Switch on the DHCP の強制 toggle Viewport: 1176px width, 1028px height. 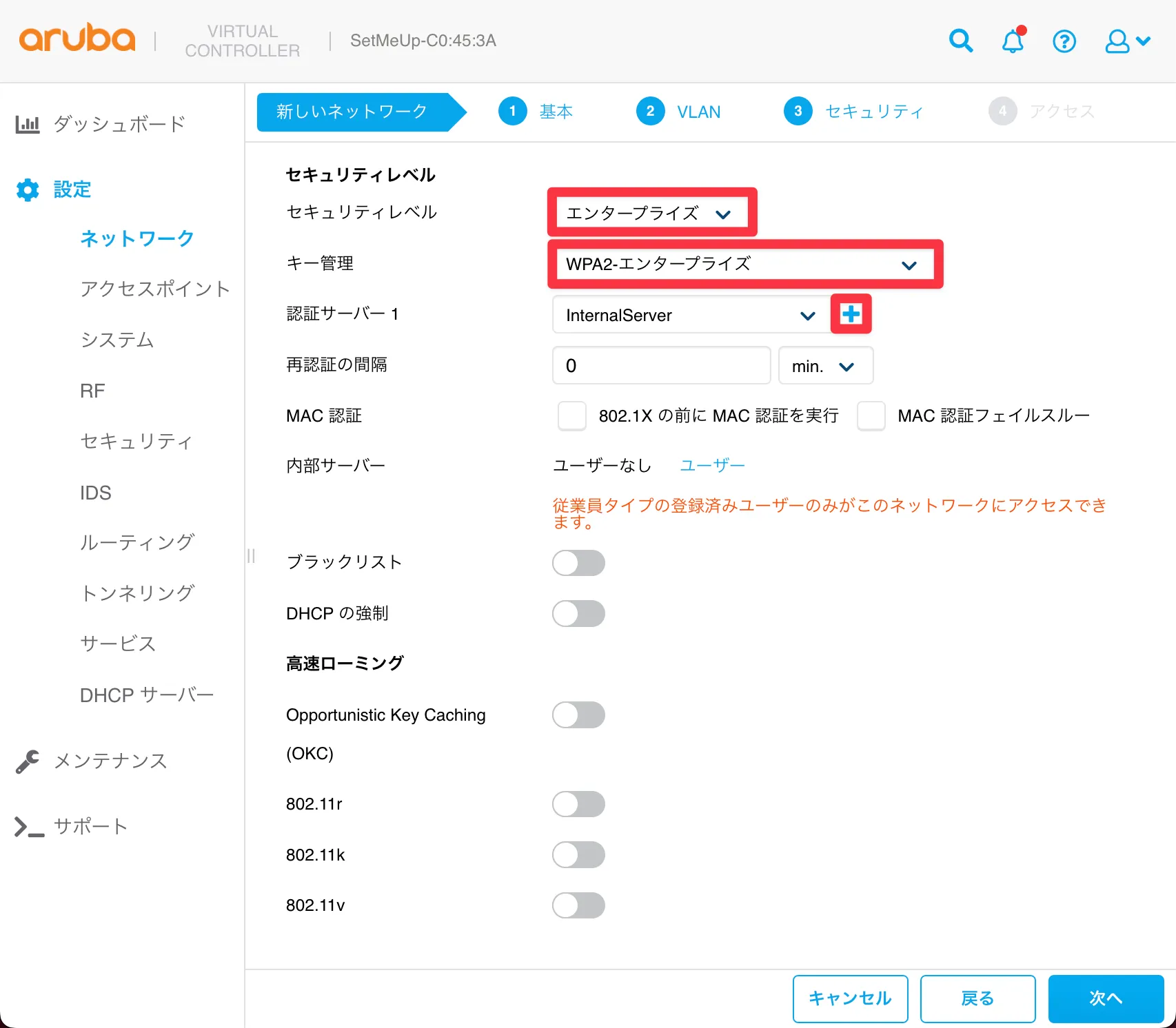pyautogui.click(x=578, y=614)
